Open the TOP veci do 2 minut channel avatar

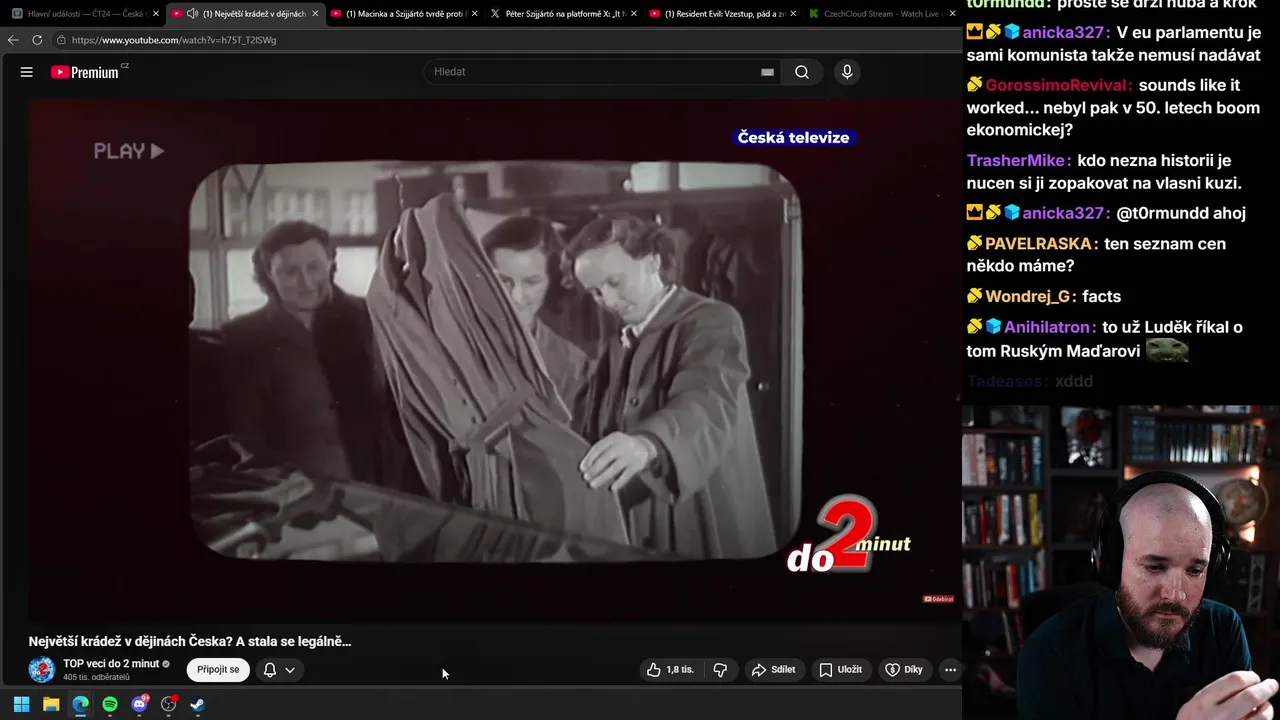point(42,670)
